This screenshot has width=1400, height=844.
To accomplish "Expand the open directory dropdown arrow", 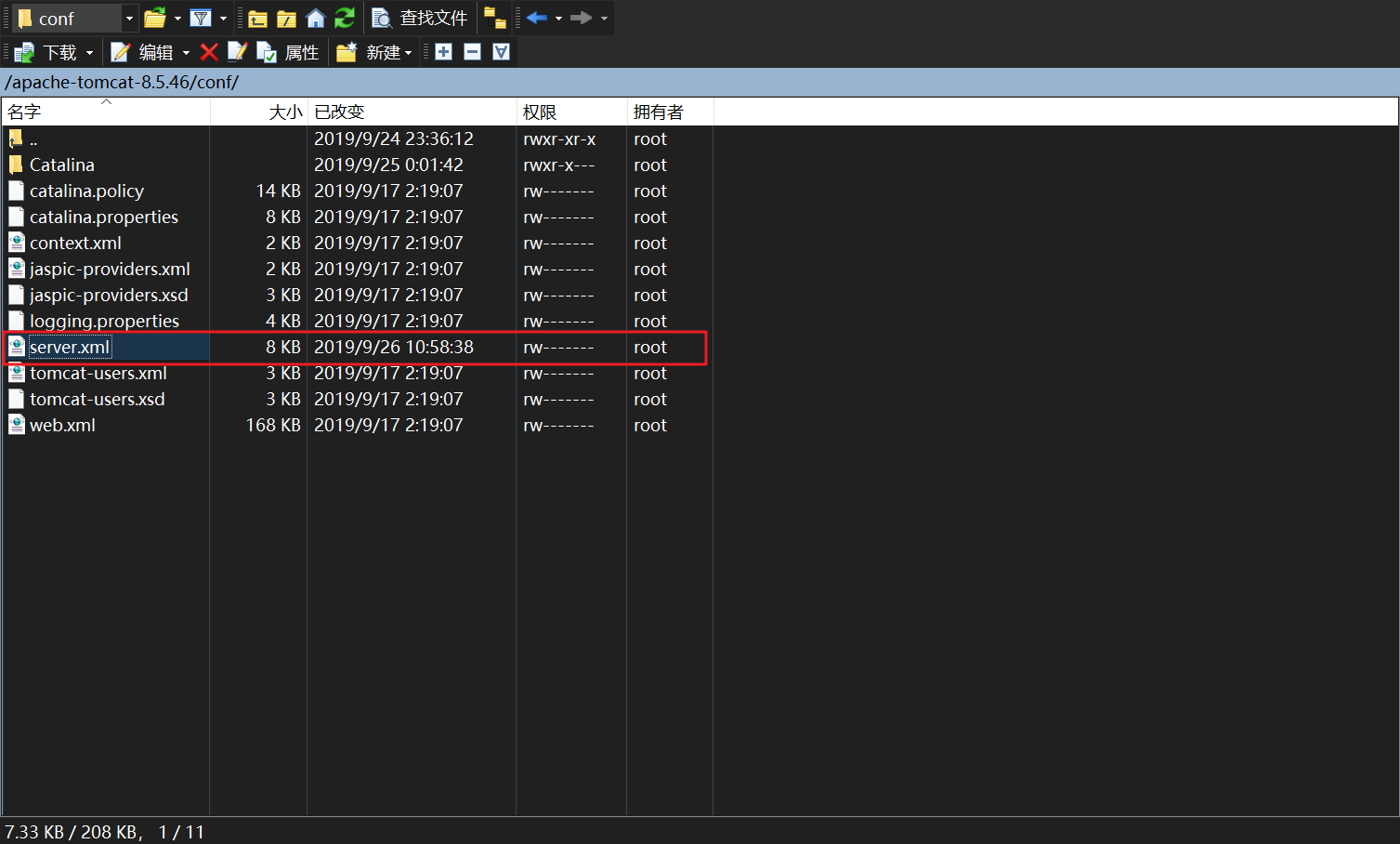I will pyautogui.click(x=177, y=19).
